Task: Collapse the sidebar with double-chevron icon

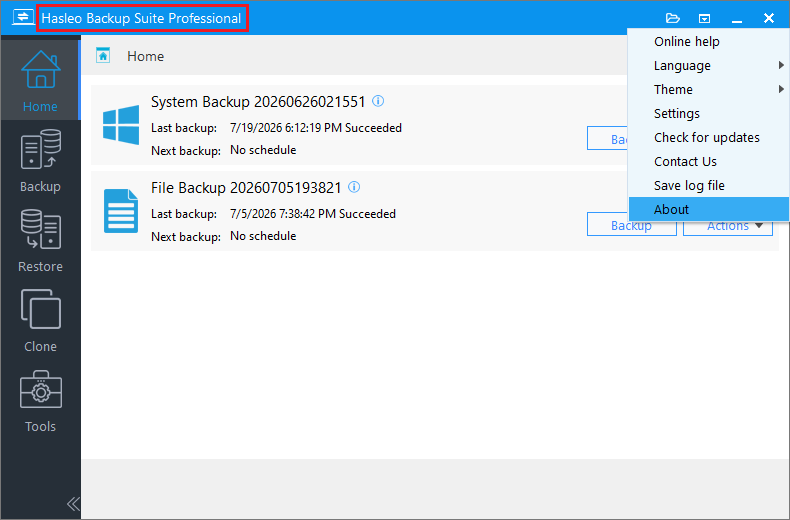Action: (x=73, y=504)
